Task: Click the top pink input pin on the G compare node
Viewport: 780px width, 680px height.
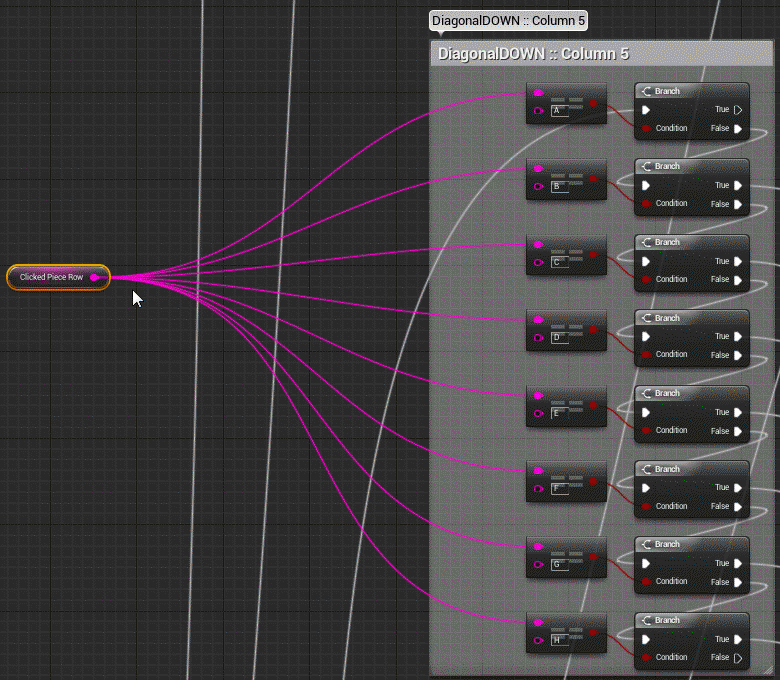Action: point(538,547)
